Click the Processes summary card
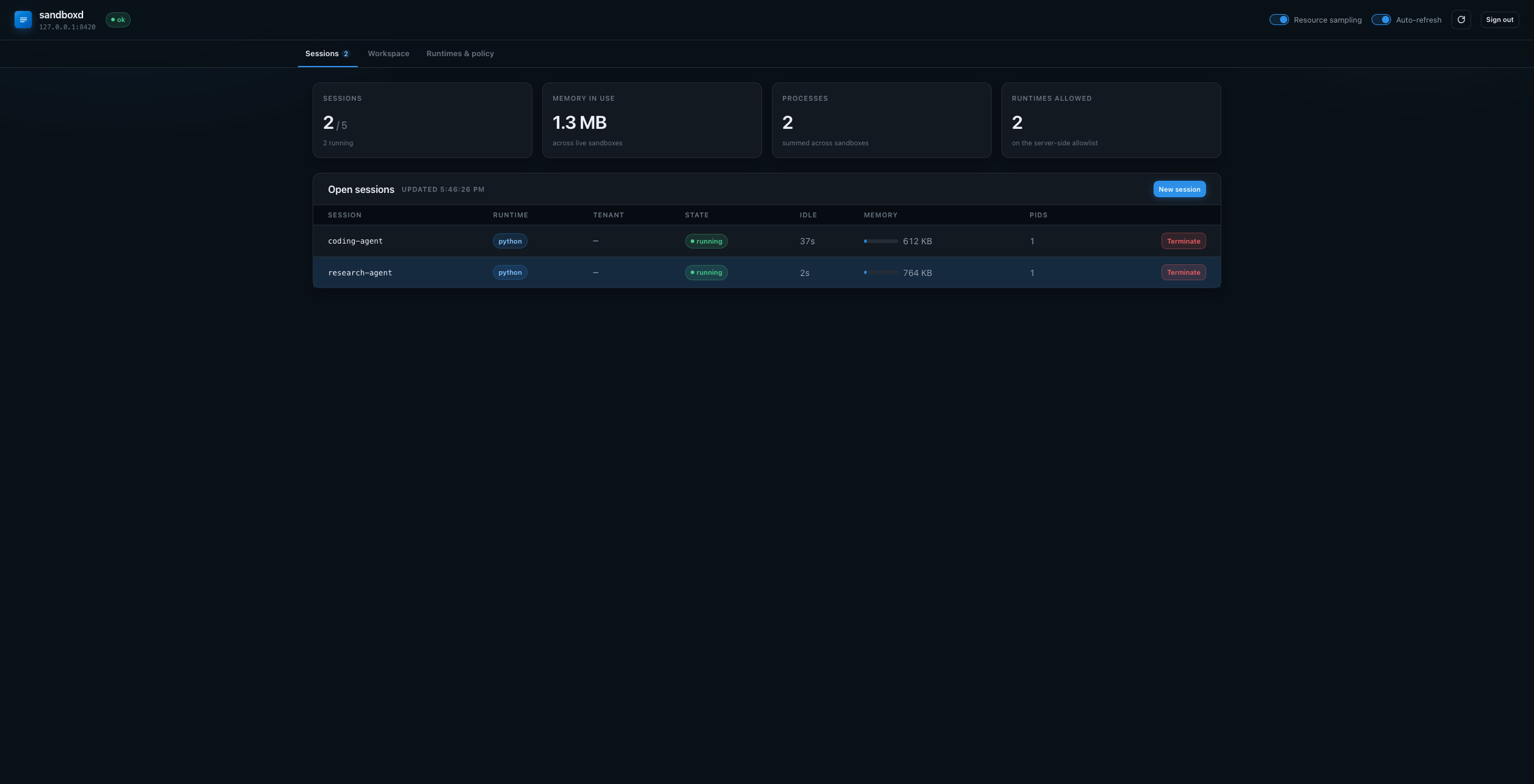Viewport: 1534px width, 784px height. click(x=882, y=120)
